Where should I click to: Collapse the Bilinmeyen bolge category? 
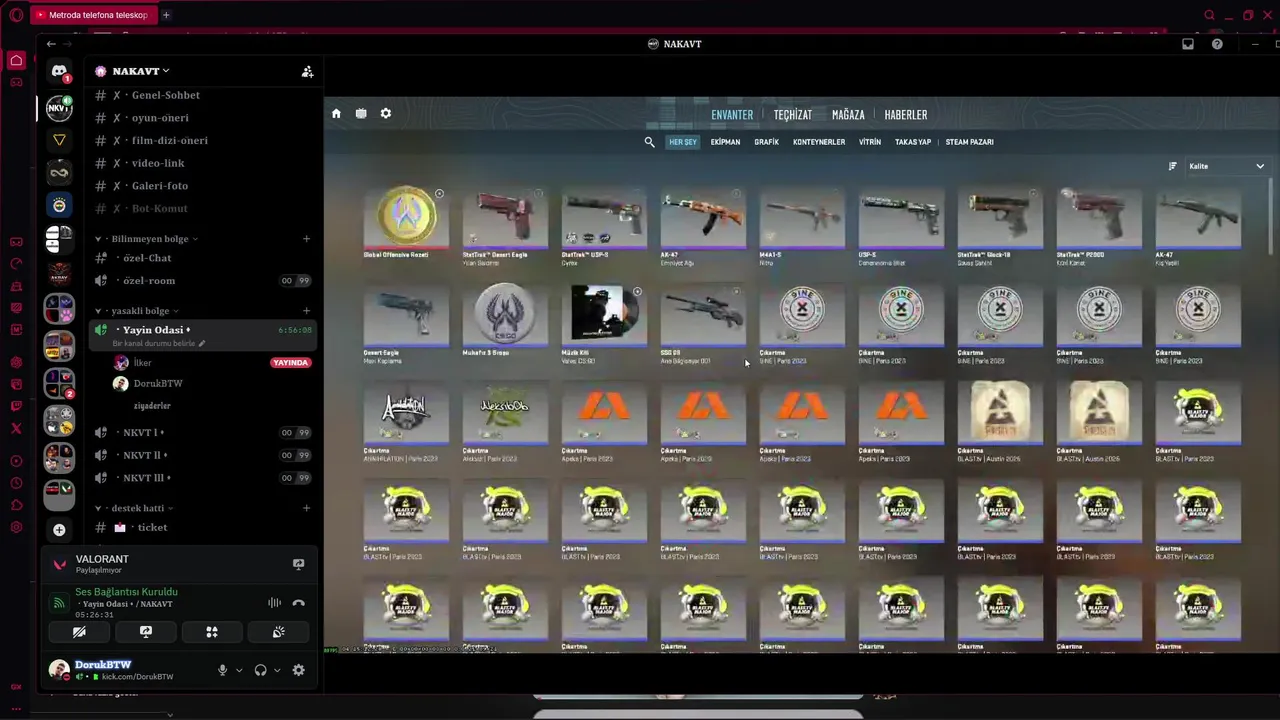150,239
